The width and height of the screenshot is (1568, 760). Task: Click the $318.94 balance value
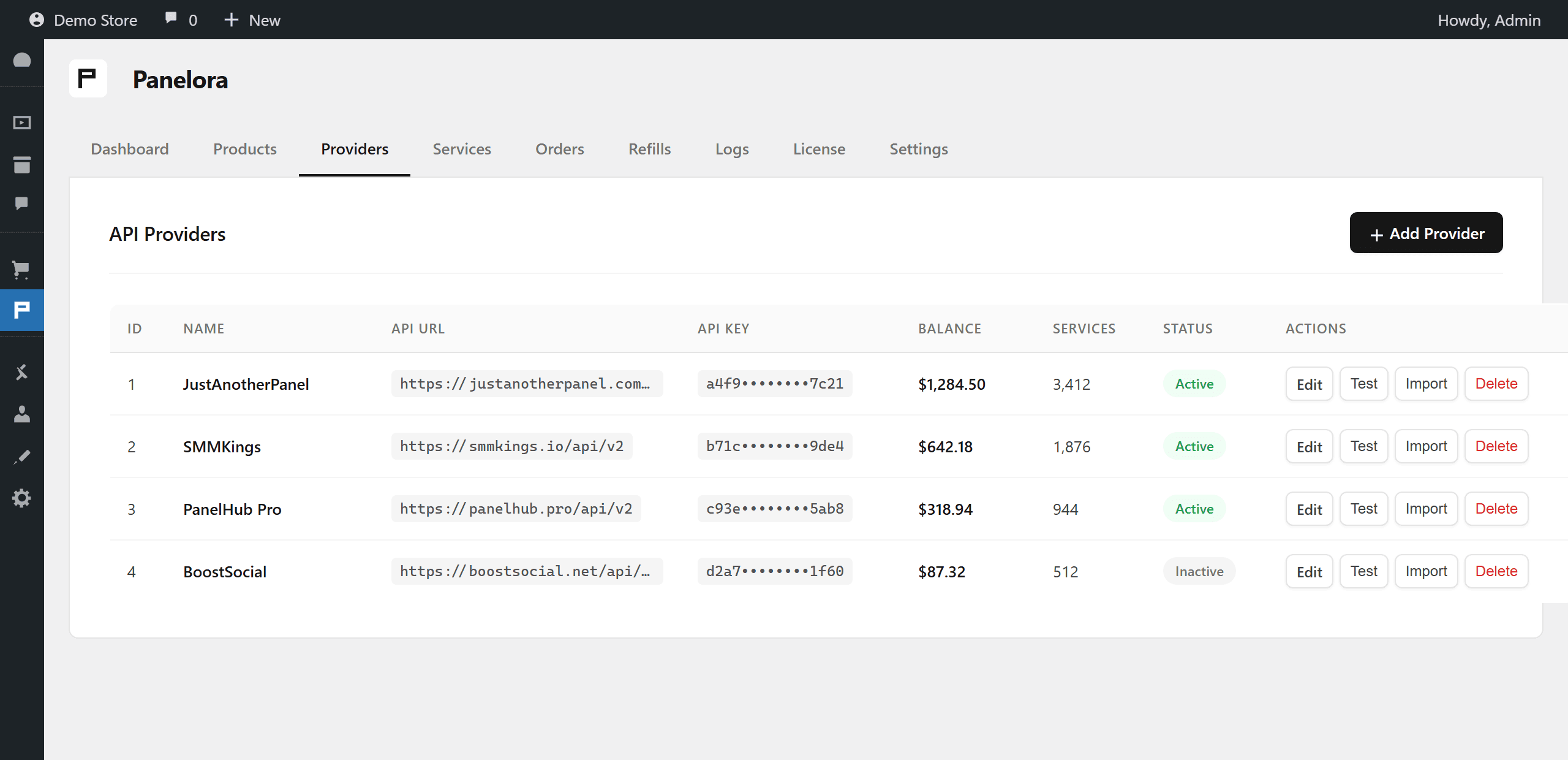pyautogui.click(x=945, y=509)
